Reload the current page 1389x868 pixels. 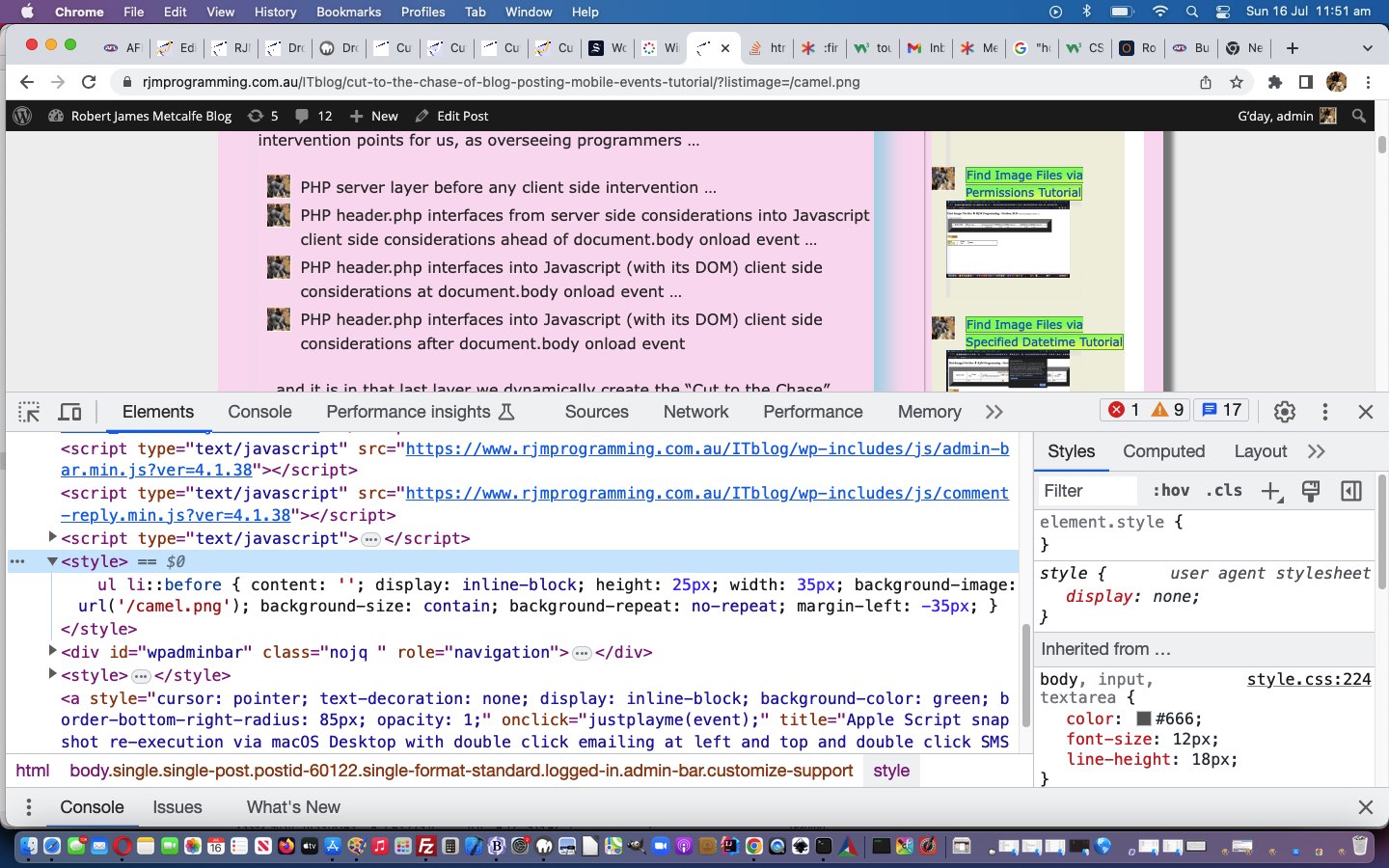(x=89, y=82)
